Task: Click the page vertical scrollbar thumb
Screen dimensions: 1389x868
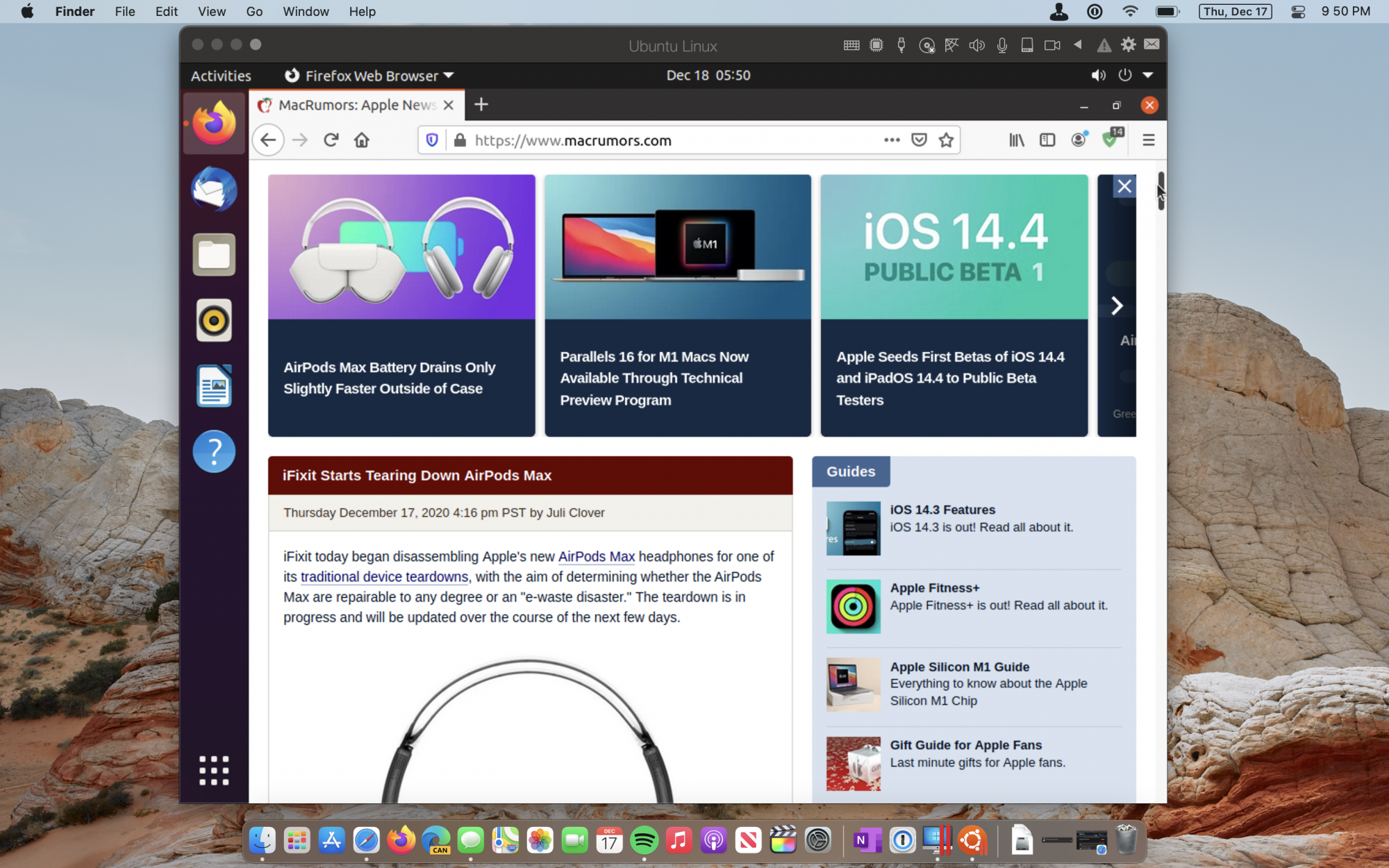Action: [x=1161, y=191]
